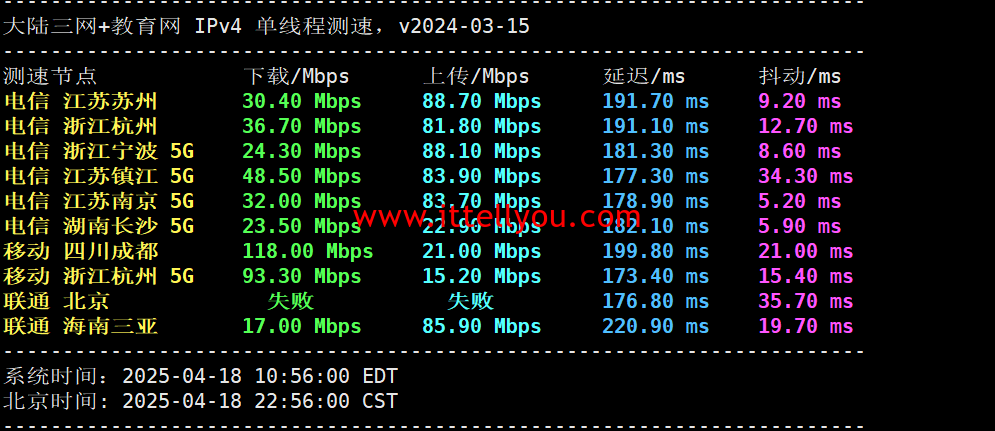Click latency value 173.40 ms
Image resolution: width=995 pixels, height=431 pixels.
tap(656, 276)
